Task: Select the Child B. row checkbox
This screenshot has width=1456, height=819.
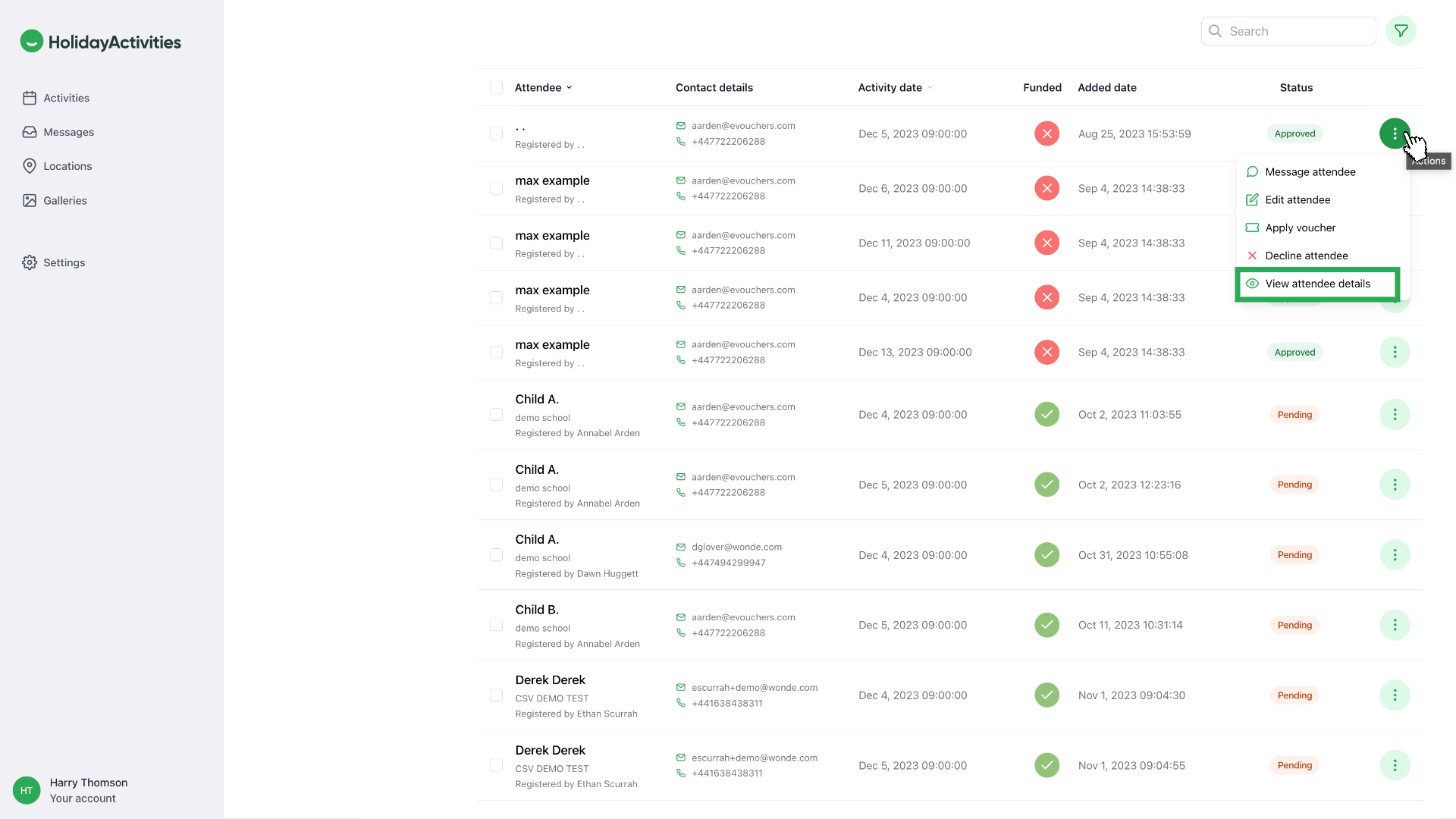Action: pyautogui.click(x=496, y=625)
